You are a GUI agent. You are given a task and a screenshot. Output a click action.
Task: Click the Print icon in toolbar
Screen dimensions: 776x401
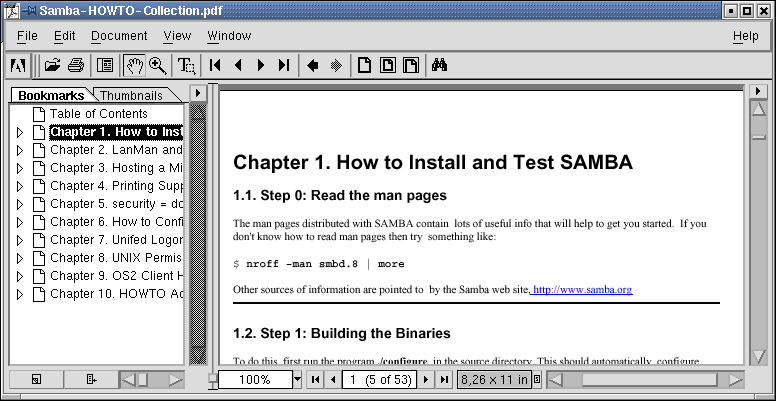pyautogui.click(x=75, y=66)
